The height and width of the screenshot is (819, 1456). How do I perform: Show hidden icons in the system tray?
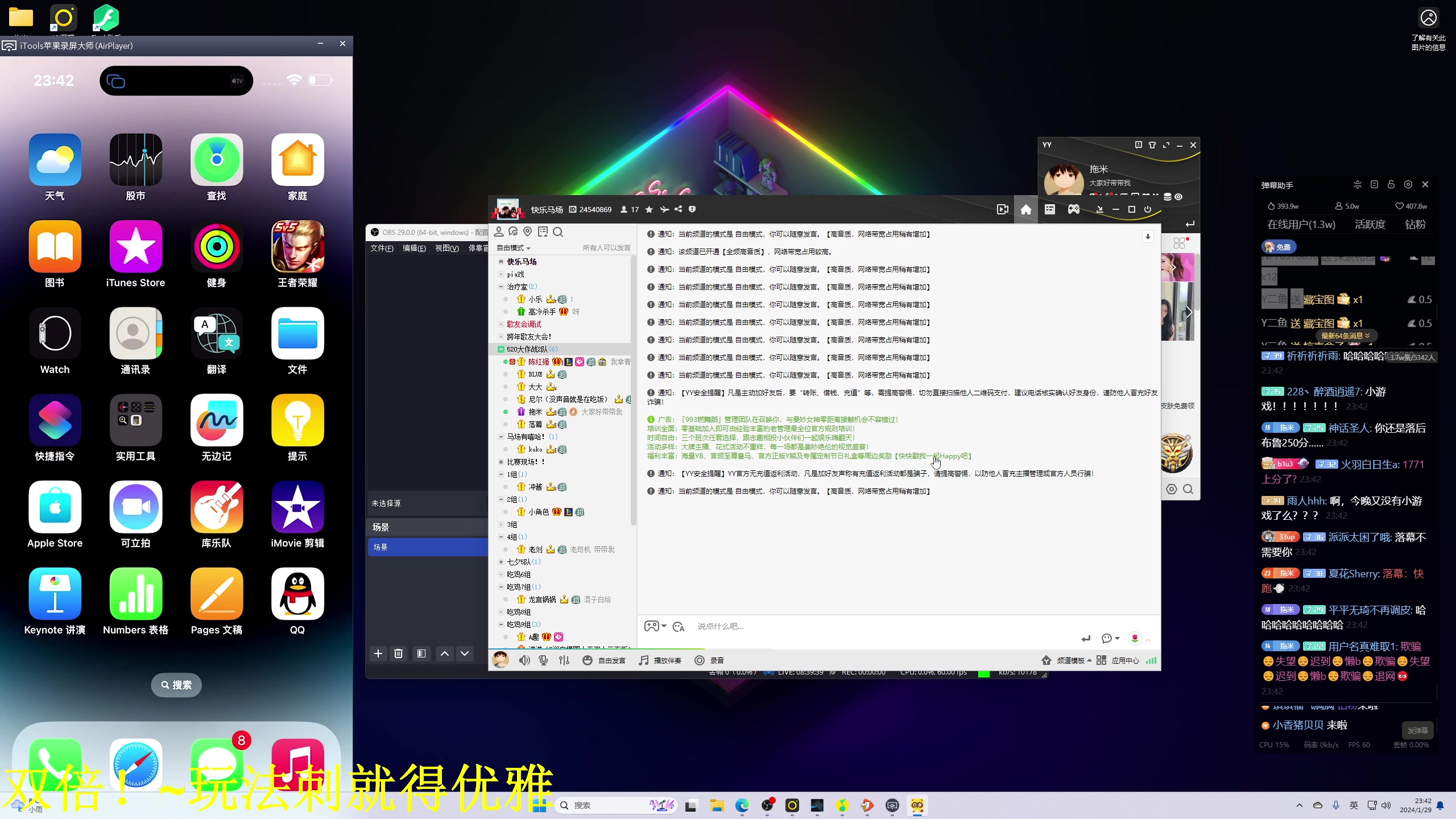coord(1300,805)
